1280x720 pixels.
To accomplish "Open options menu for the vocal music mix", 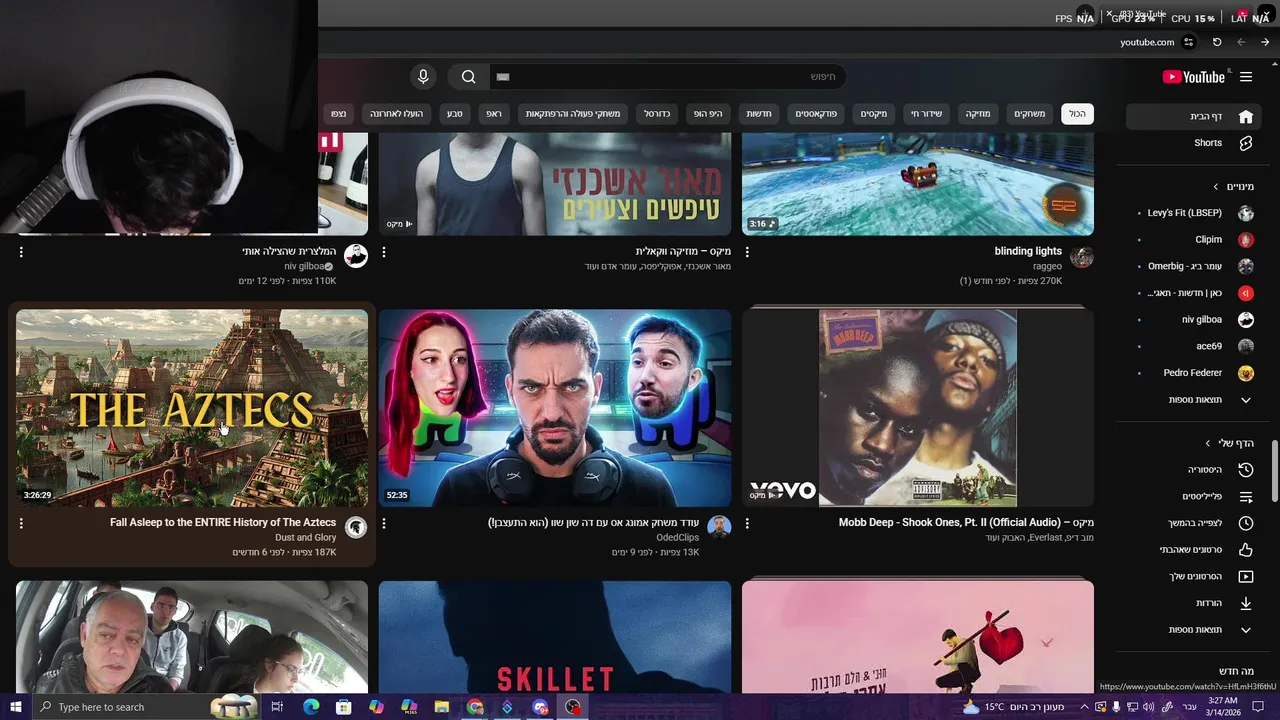I will 384,252.
